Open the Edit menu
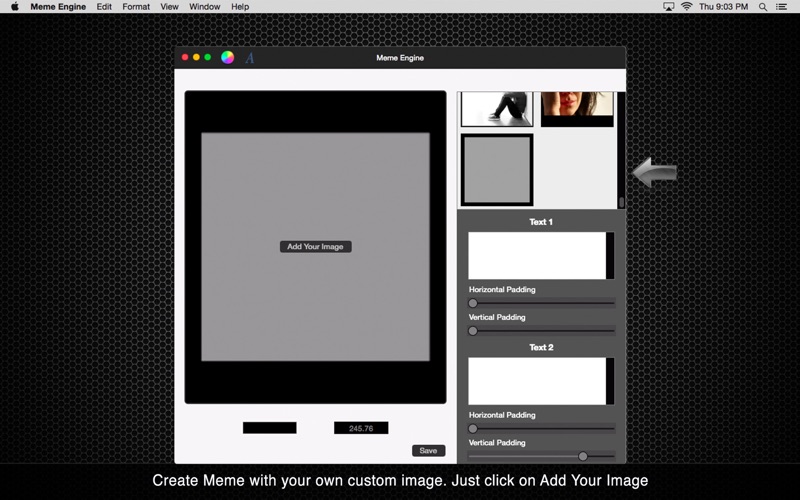This screenshot has width=800, height=500. (104, 7)
